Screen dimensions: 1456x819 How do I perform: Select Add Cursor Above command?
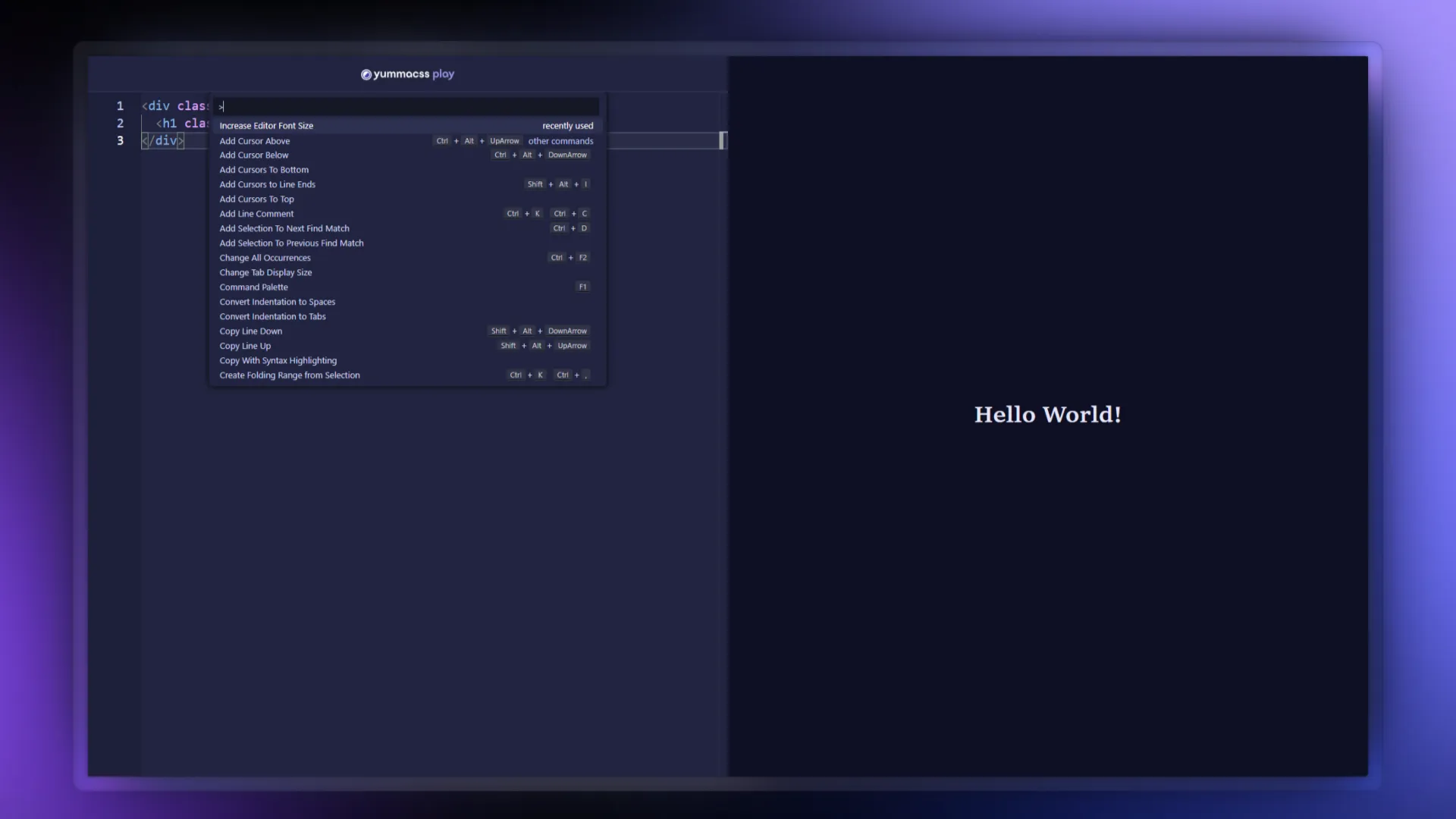click(x=408, y=141)
